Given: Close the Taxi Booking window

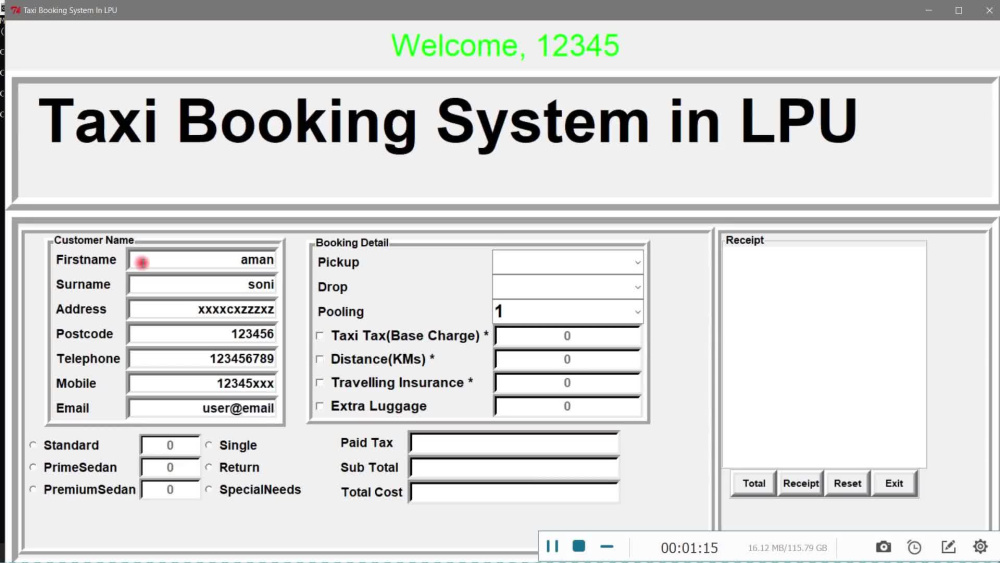Looking at the screenshot, I should (989, 10).
